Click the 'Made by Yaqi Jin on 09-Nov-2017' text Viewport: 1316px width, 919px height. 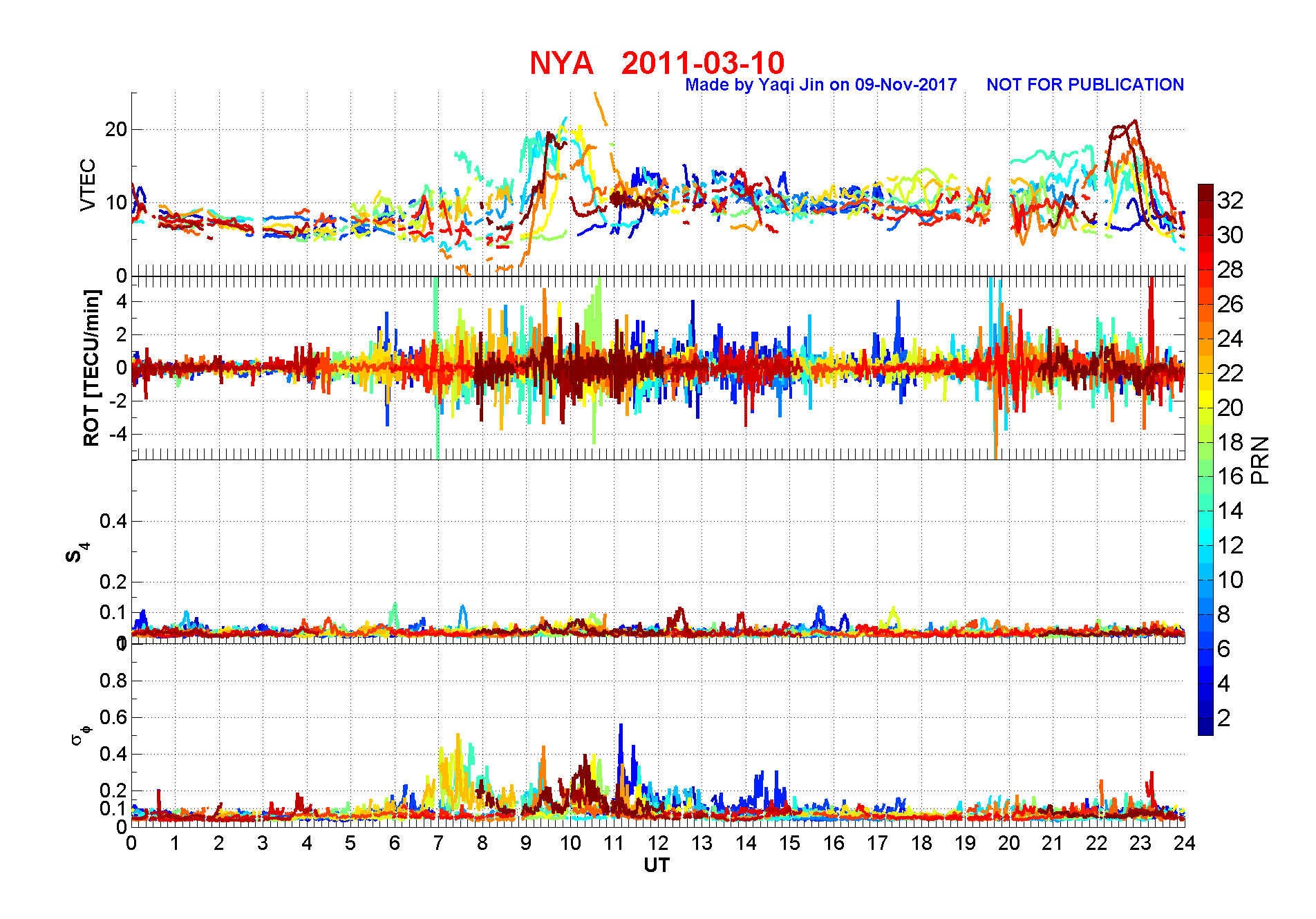pyautogui.click(x=820, y=85)
